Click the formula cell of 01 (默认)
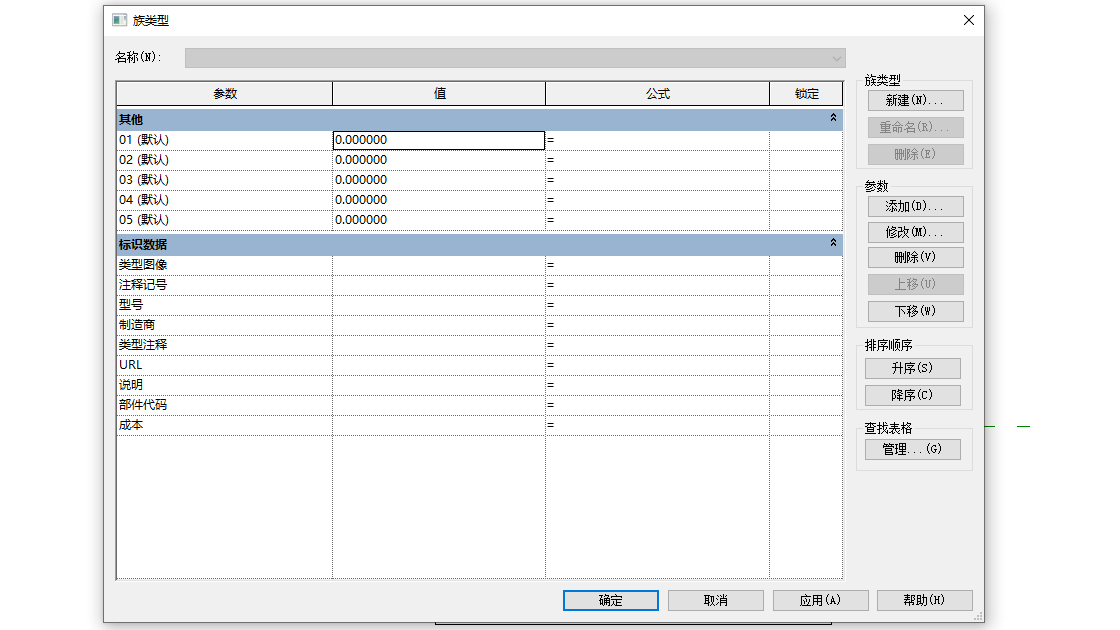Viewport: 1120px width, 630px height. 657,140
